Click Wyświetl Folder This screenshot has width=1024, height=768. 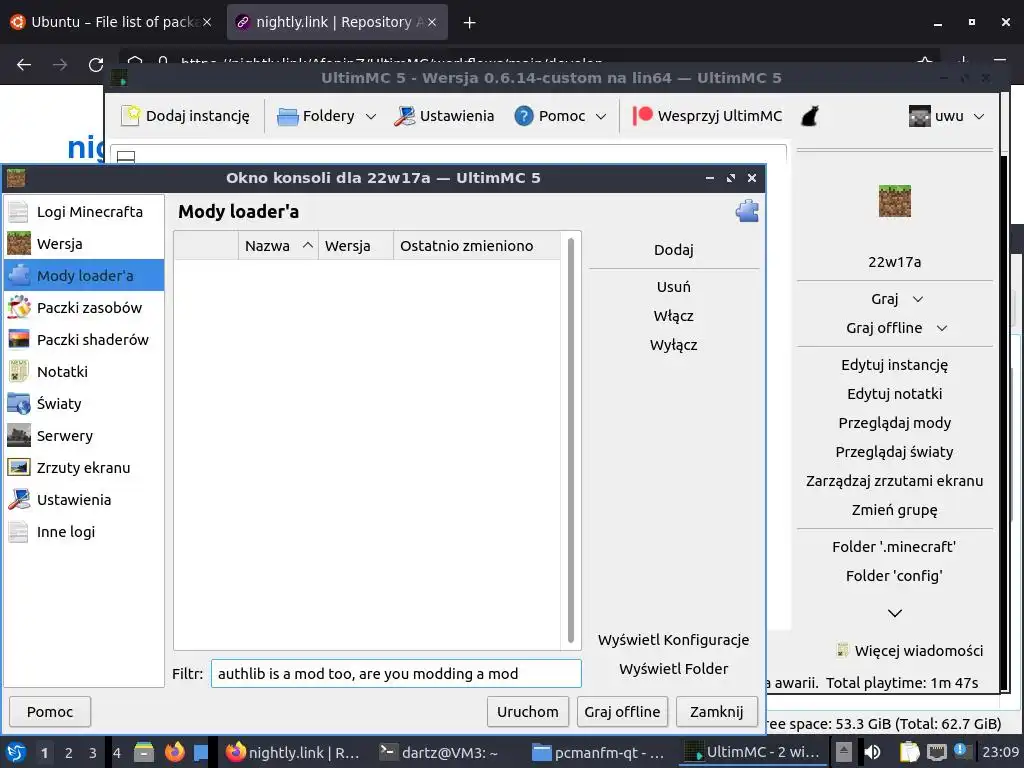(673, 669)
